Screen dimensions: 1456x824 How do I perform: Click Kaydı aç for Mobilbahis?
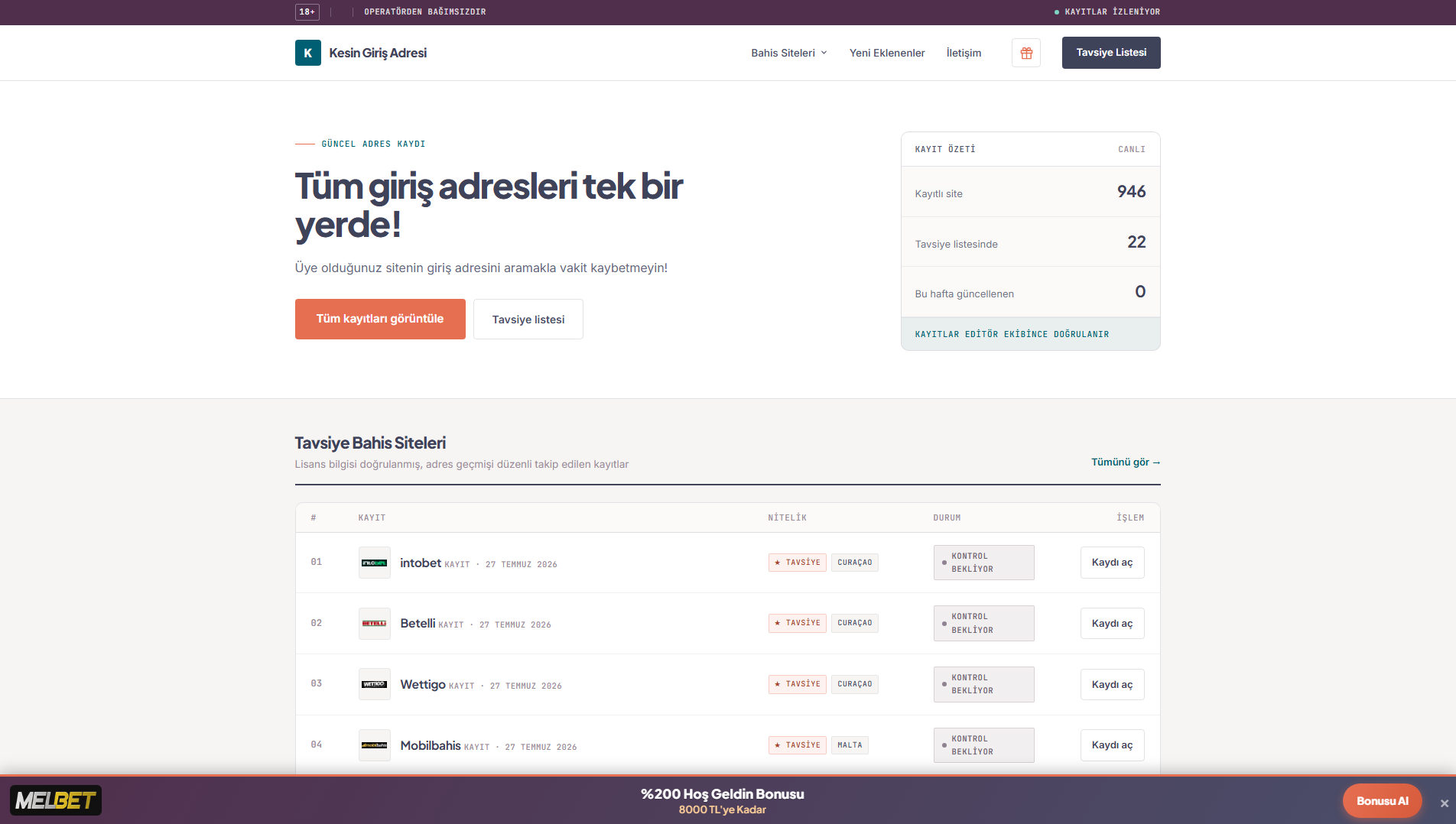click(x=1112, y=745)
